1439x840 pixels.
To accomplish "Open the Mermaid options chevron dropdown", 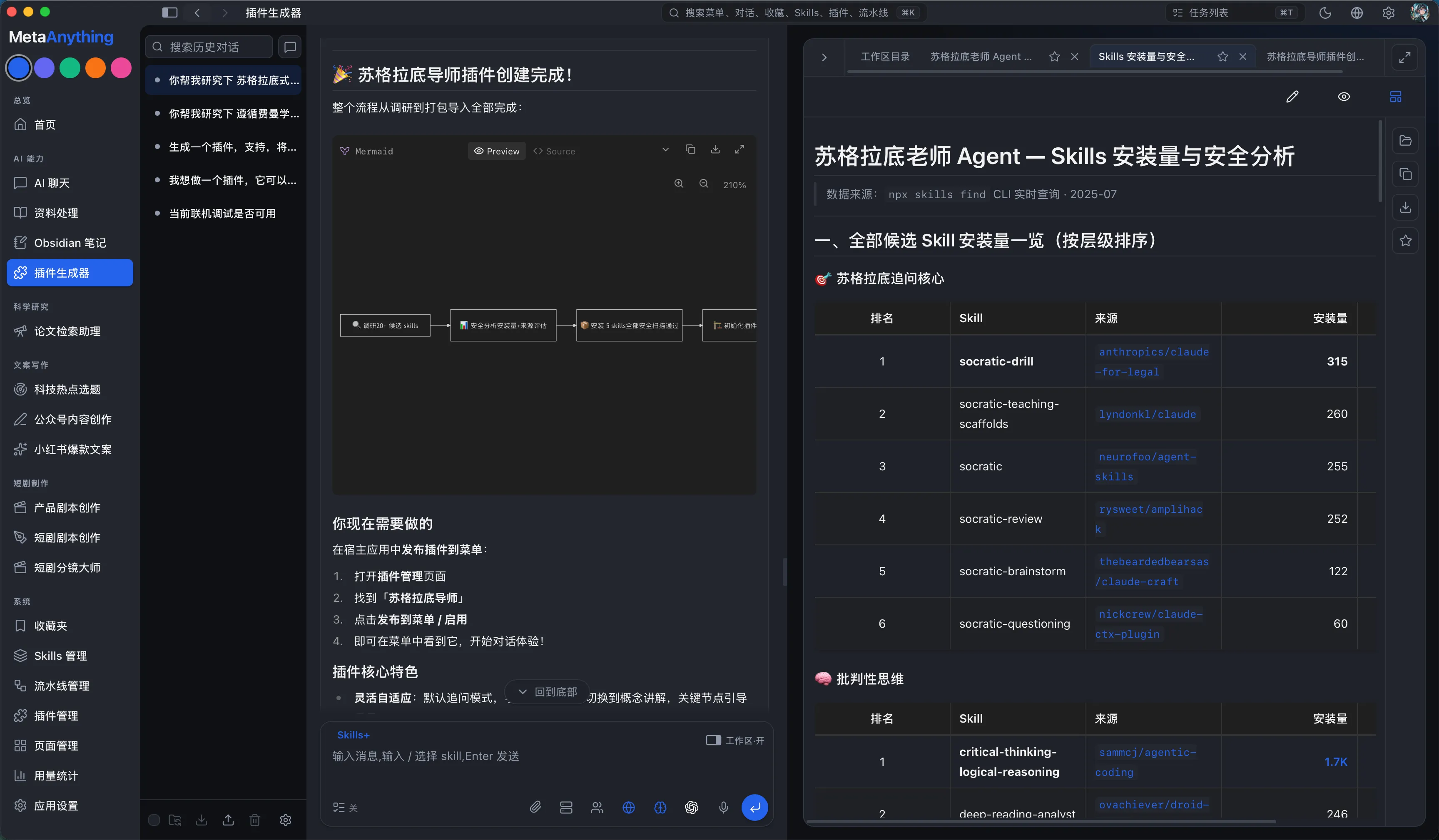I will pos(665,150).
